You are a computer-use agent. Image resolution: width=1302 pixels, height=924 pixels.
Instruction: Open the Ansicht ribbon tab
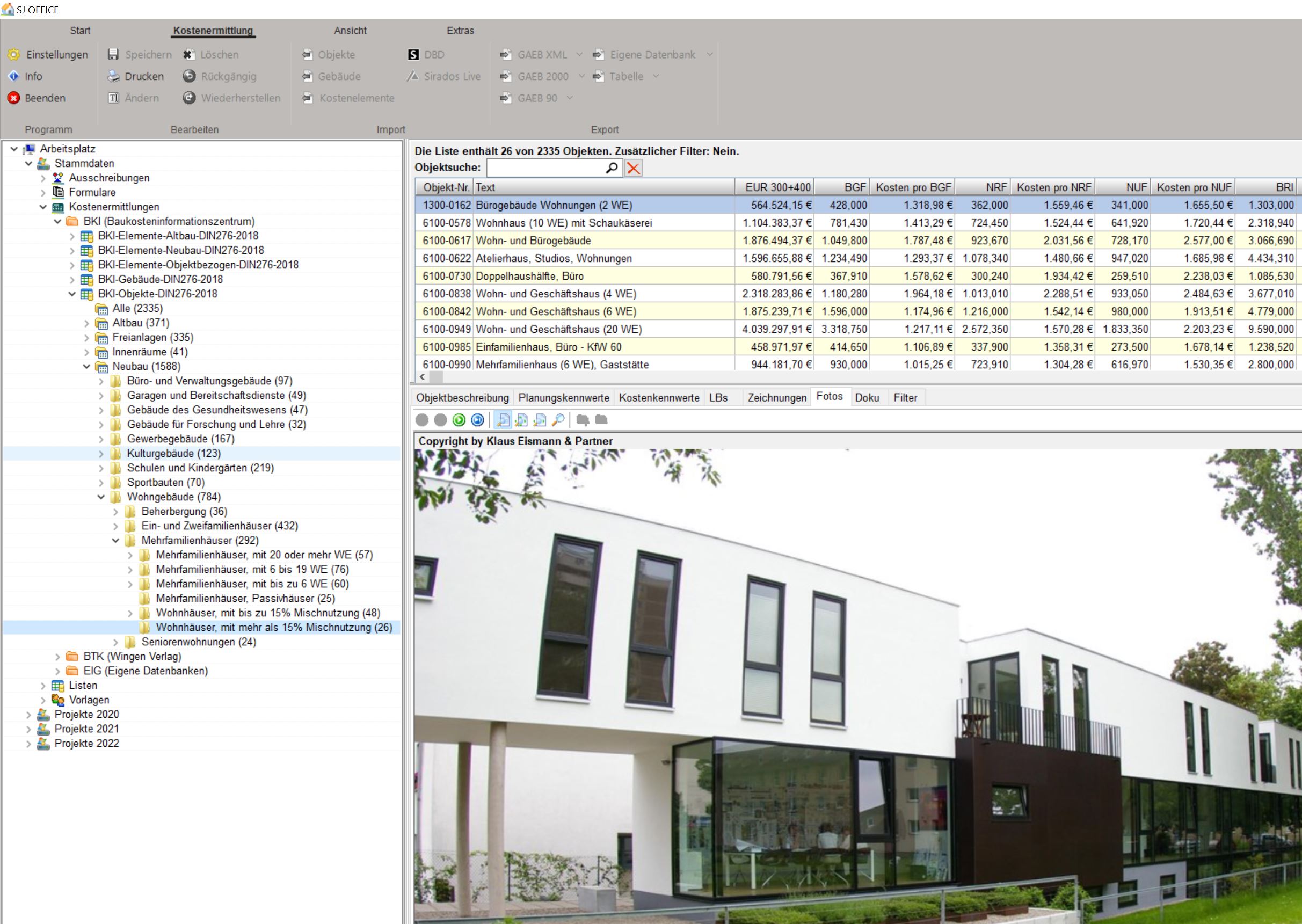350,31
